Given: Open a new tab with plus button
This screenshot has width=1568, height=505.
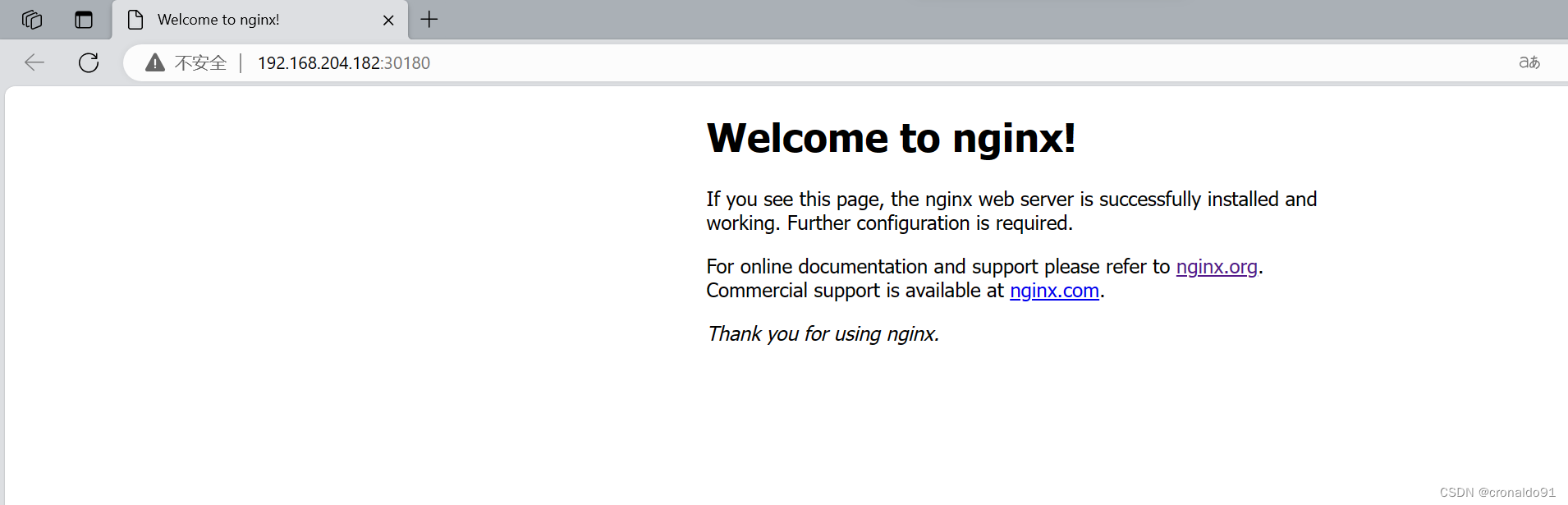Looking at the screenshot, I should (x=429, y=20).
